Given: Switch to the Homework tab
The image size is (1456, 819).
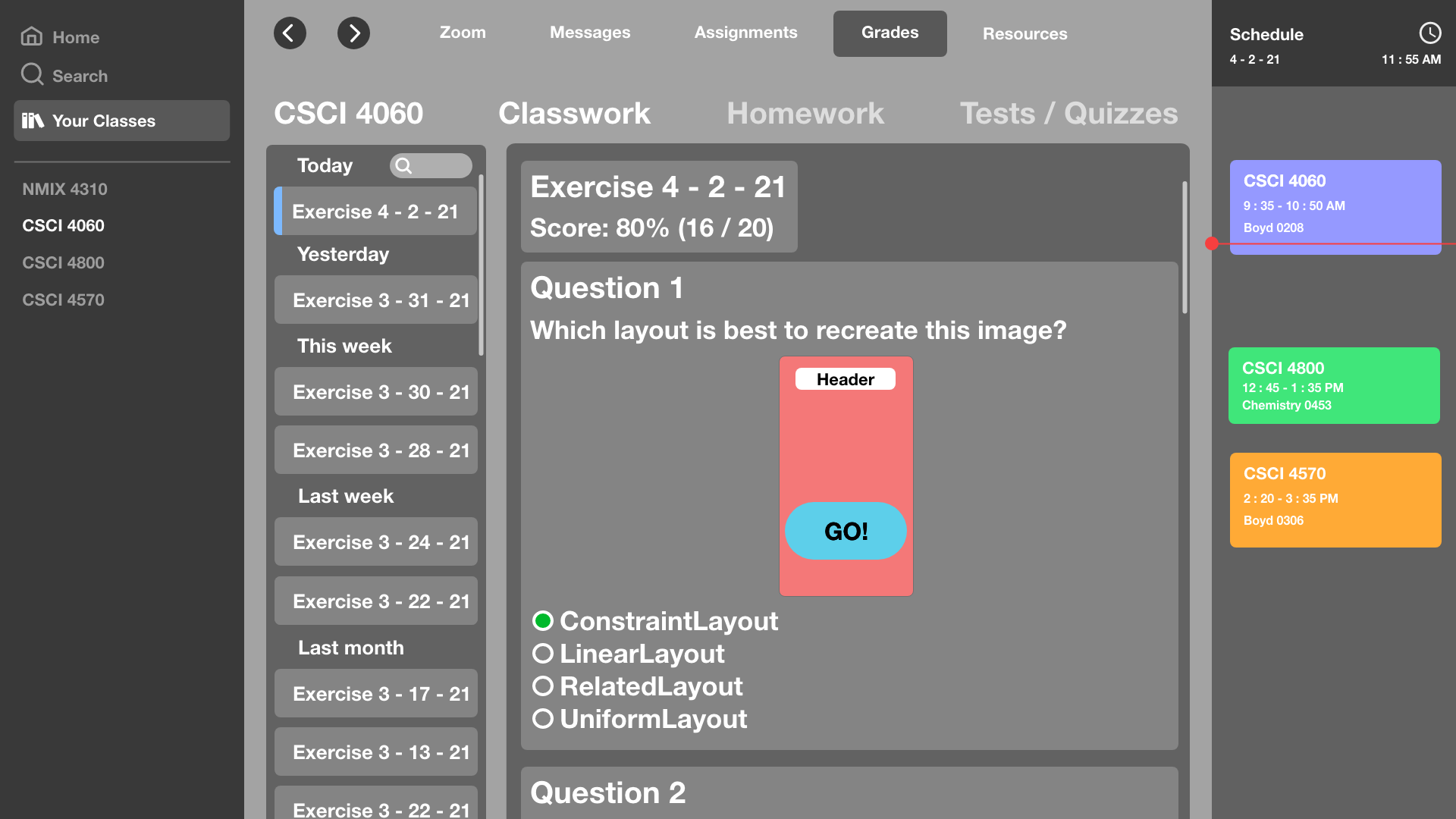Looking at the screenshot, I should 805,114.
